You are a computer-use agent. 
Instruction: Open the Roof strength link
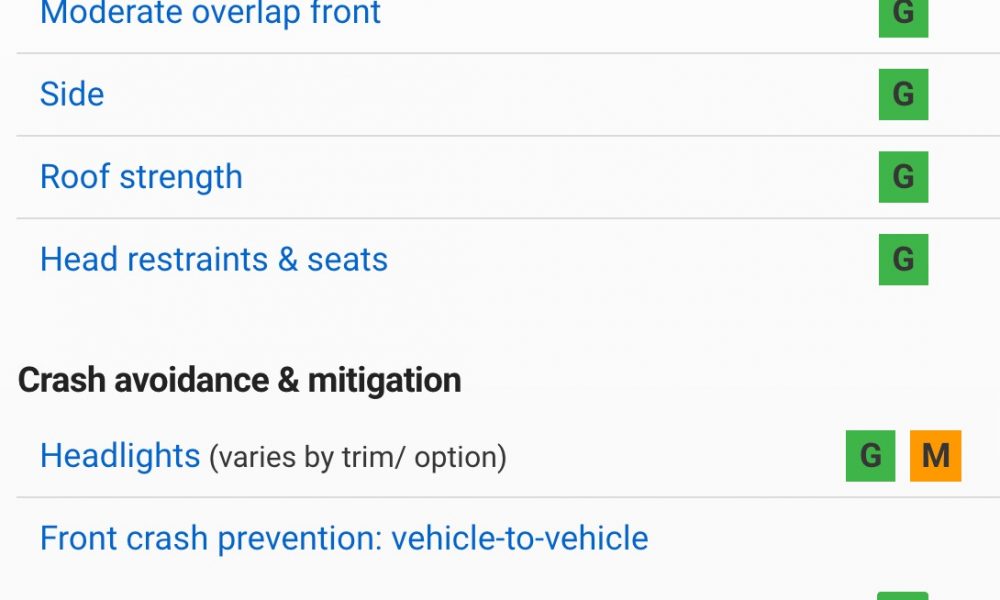[141, 177]
